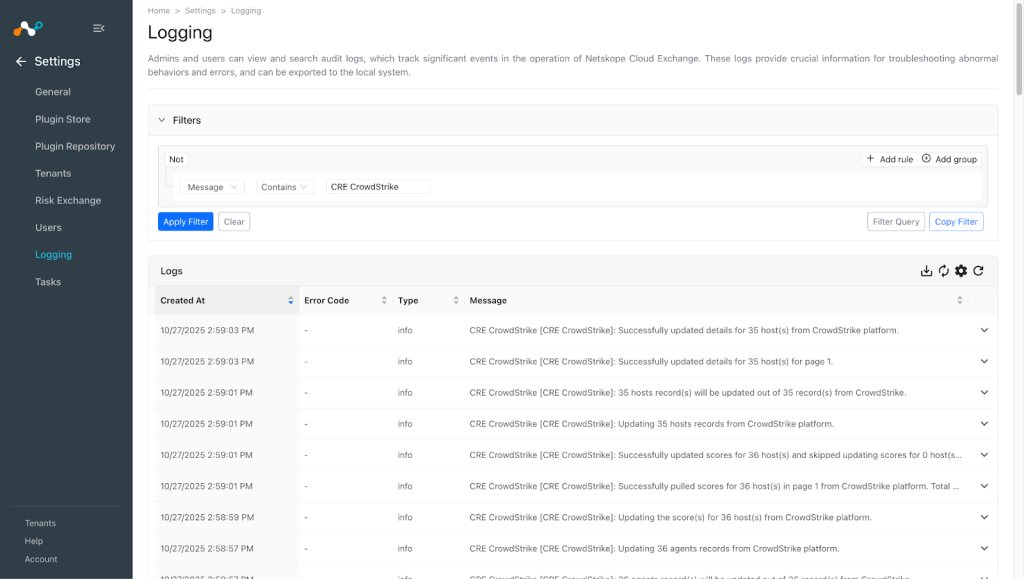Viewport: 1024px width, 579px height.
Task: Click the CRE CrowdStrike filter value field
Action: pos(377,187)
